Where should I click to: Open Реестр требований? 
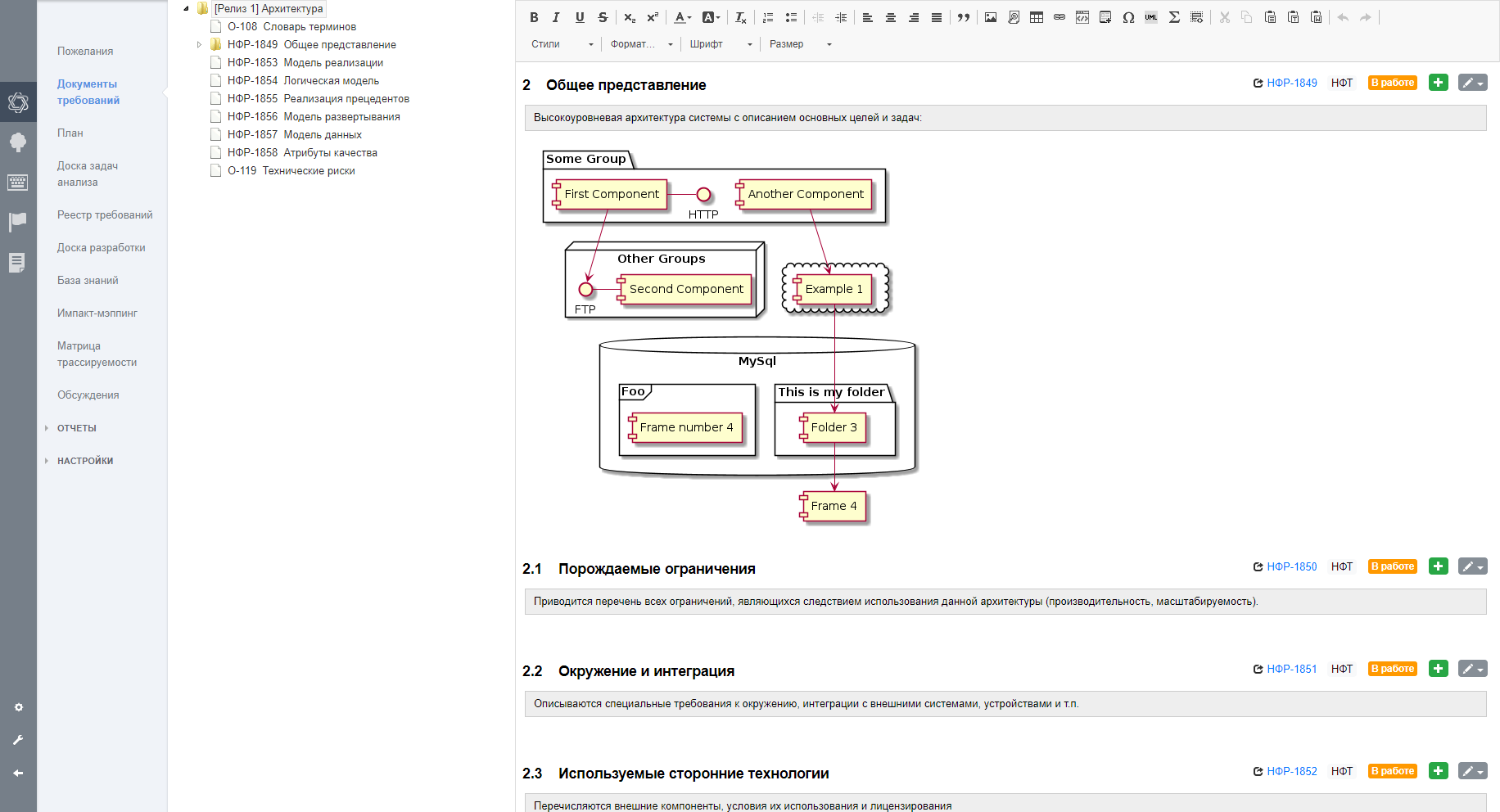click(105, 214)
